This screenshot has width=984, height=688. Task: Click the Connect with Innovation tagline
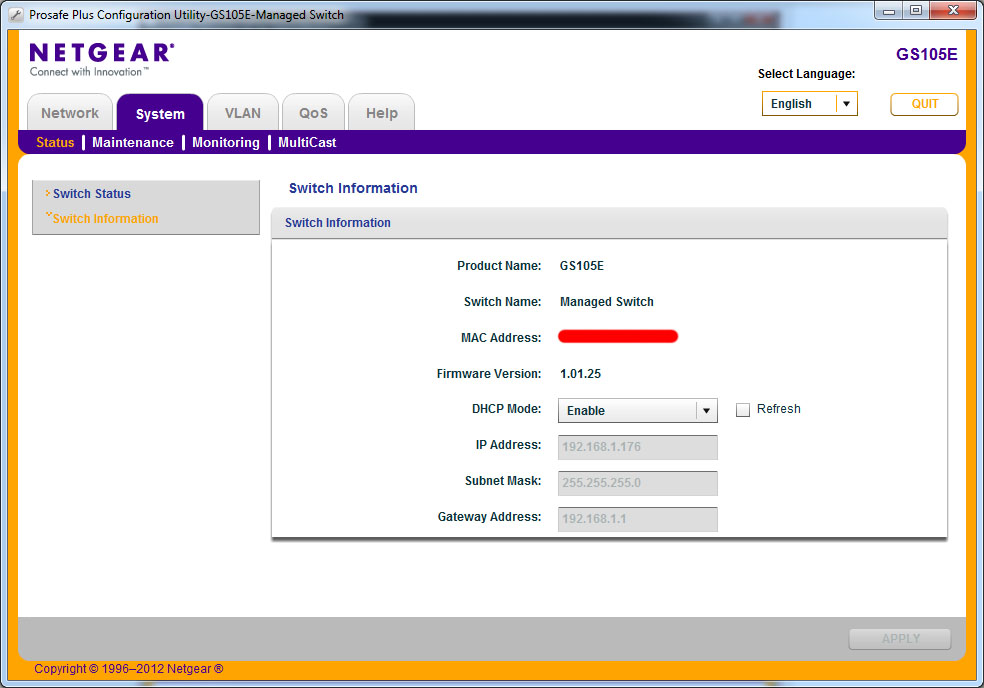[x=89, y=72]
